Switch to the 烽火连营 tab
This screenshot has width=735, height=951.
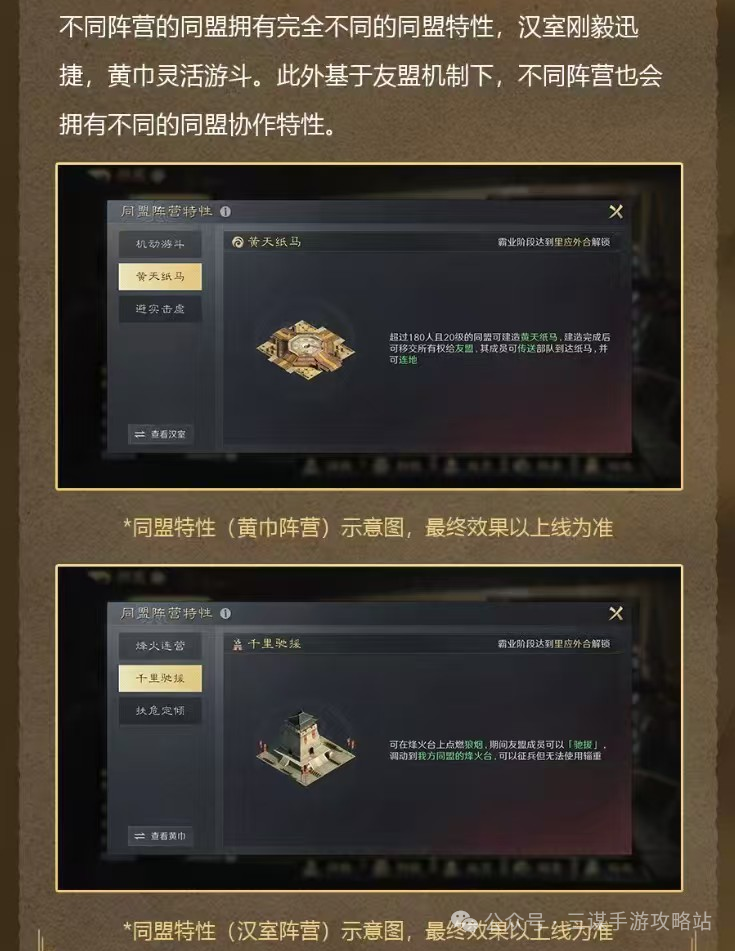(x=160, y=645)
